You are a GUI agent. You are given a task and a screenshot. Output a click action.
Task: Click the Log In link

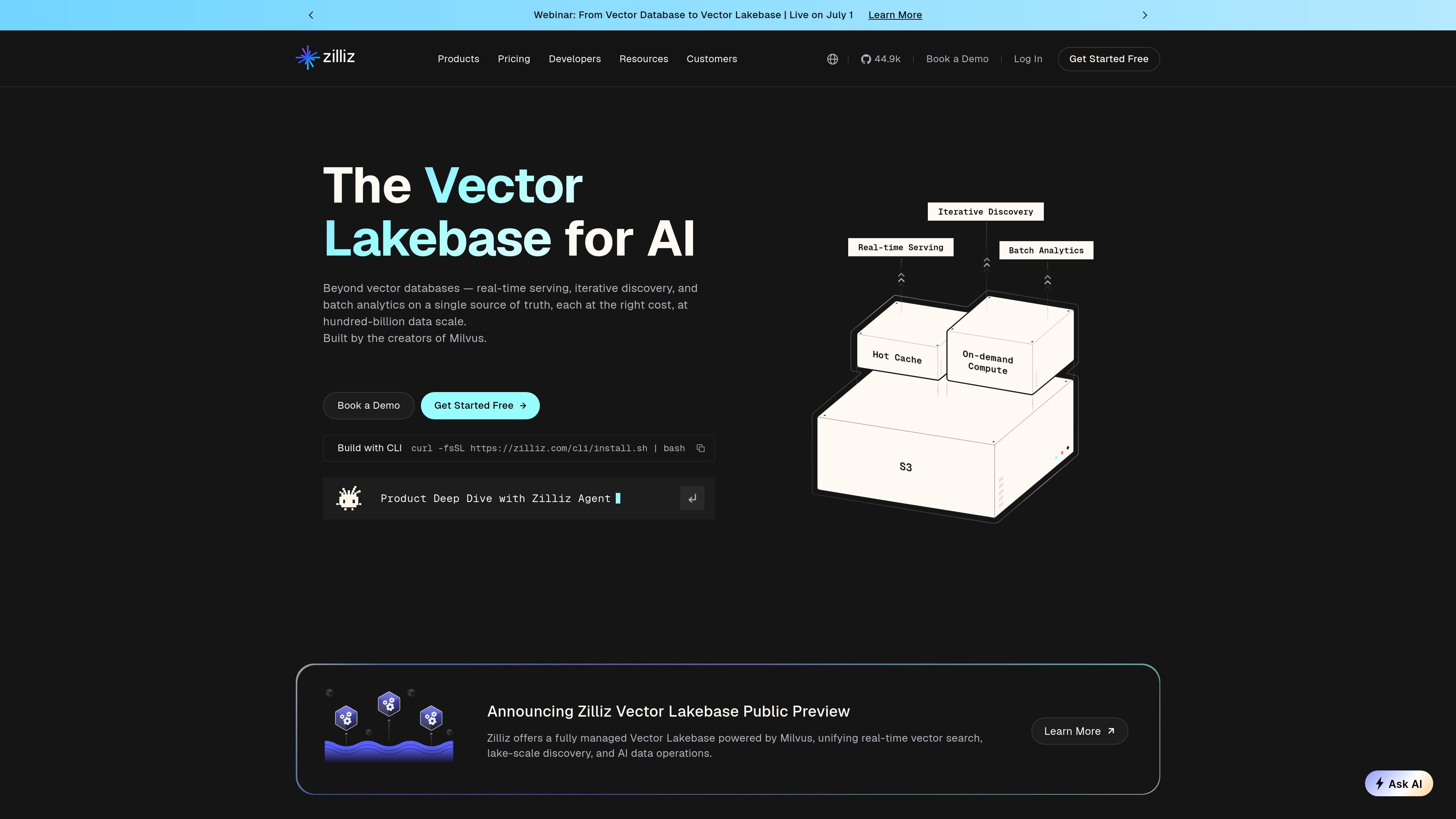click(1028, 60)
